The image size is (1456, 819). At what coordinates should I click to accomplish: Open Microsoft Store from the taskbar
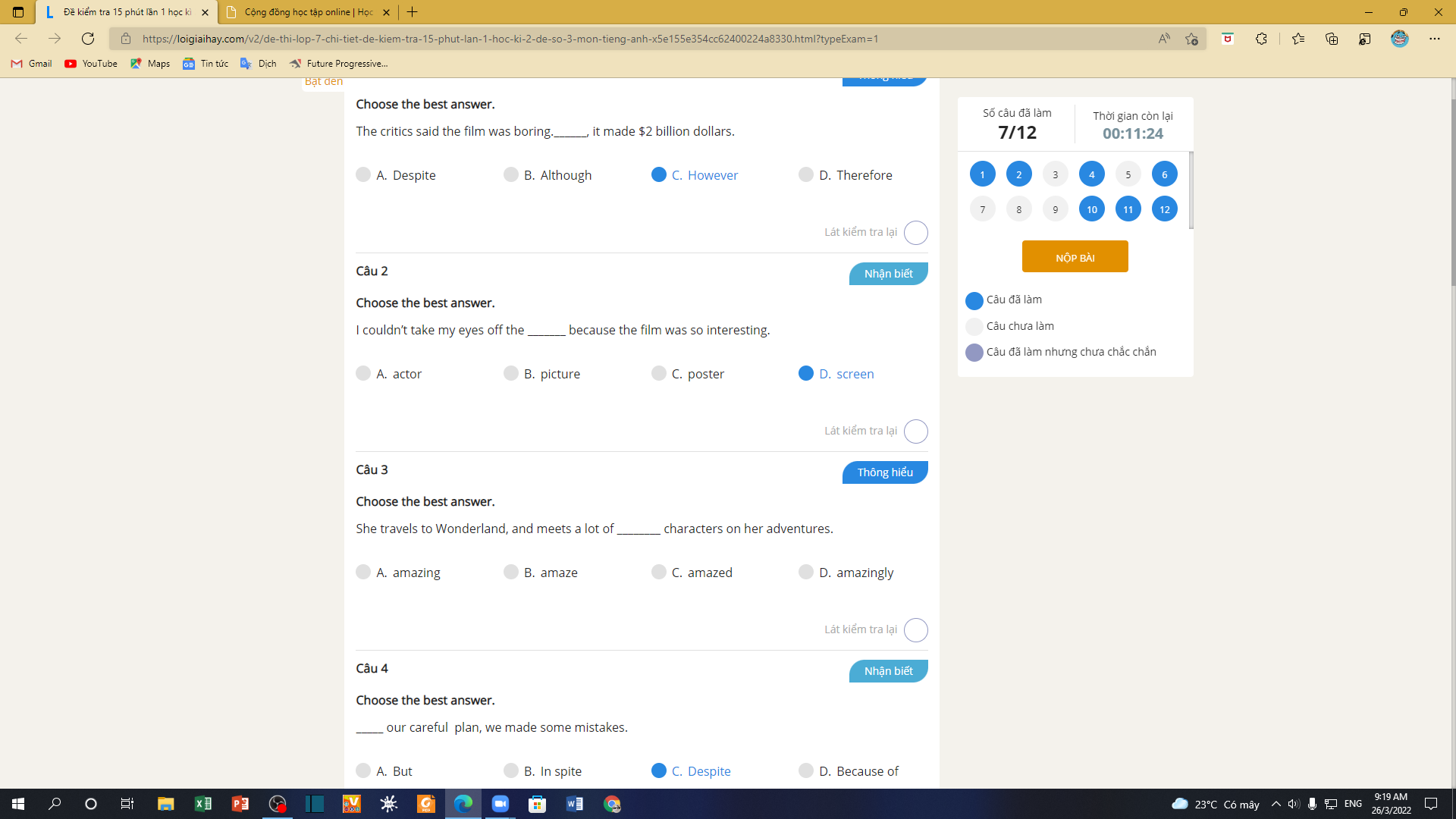click(537, 804)
